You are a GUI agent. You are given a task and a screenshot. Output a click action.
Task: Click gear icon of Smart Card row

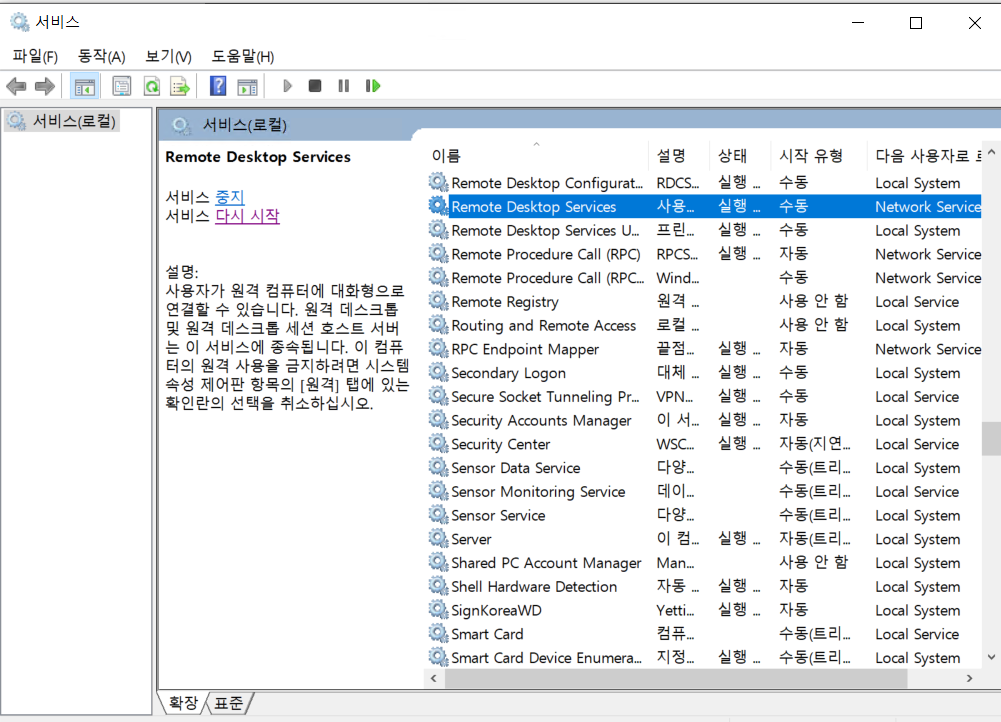click(x=438, y=634)
